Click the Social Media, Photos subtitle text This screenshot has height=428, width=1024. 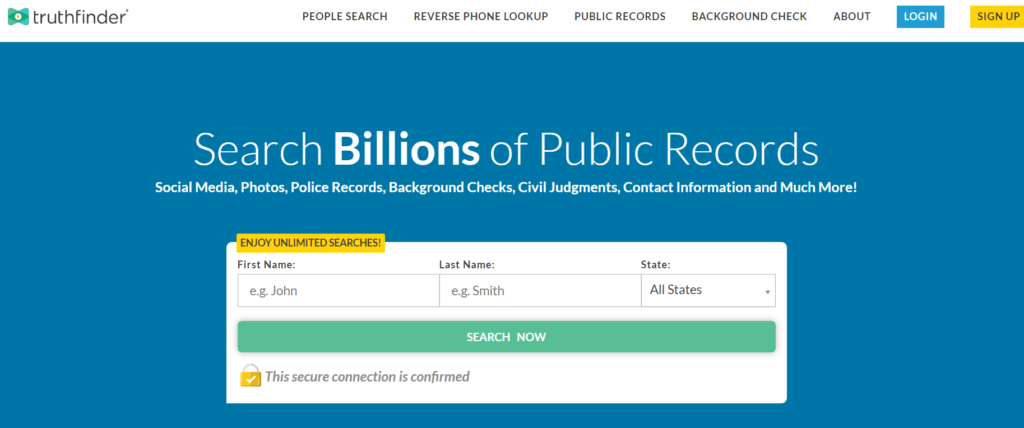(506, 188)
